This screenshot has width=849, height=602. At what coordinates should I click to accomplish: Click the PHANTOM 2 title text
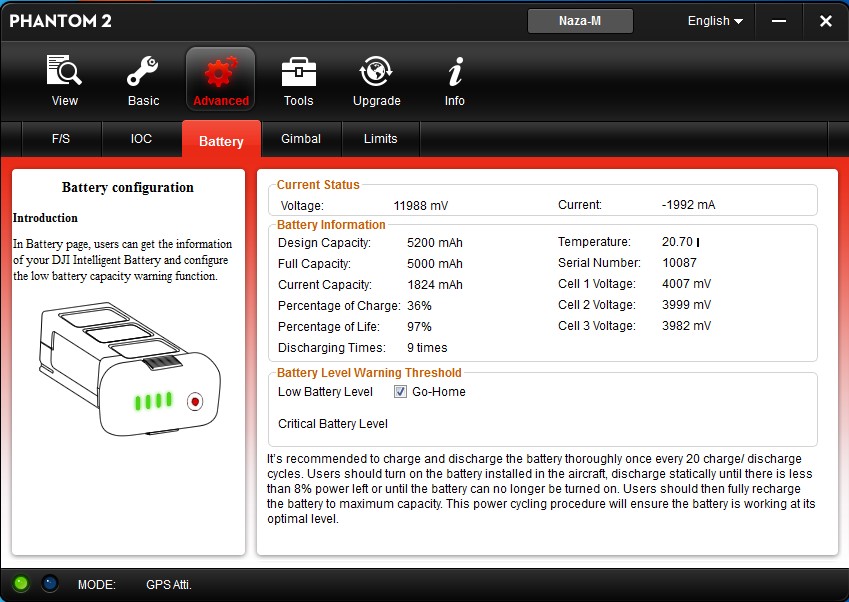[x=61, y=21]
